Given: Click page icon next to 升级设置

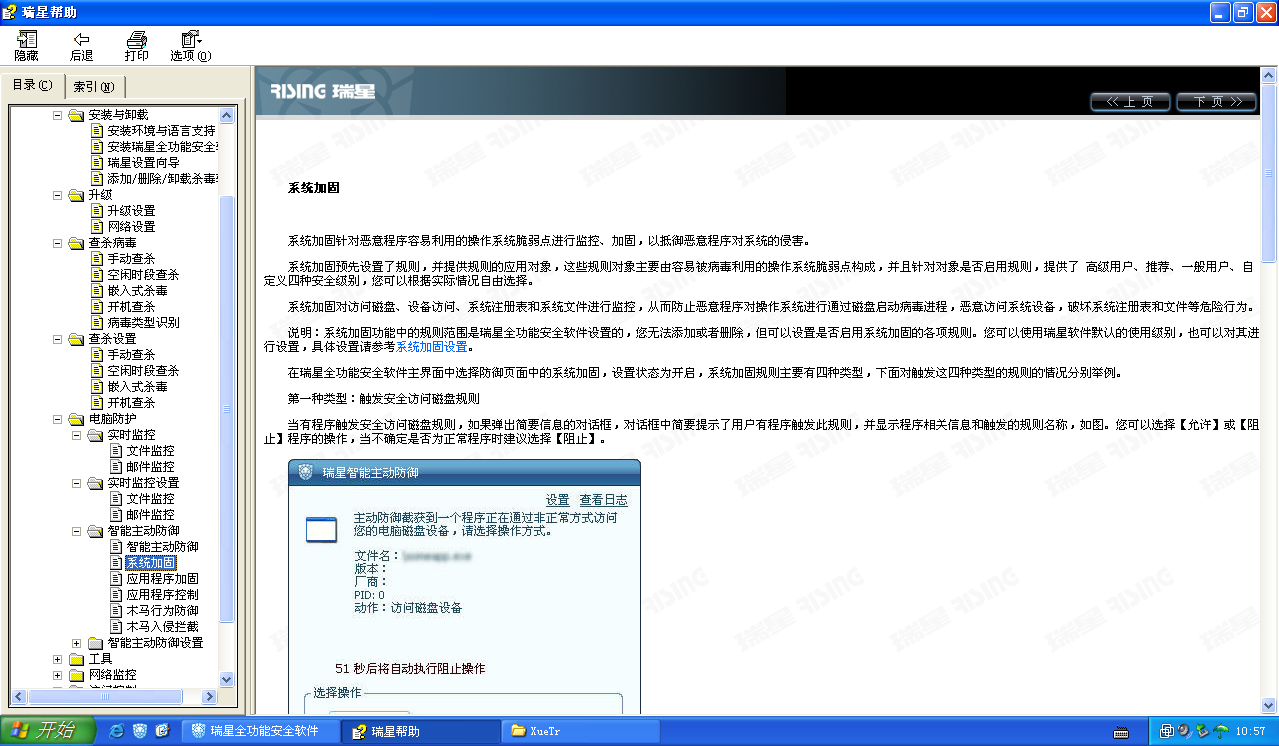Looking at the screenshot, I should [97, 211].
